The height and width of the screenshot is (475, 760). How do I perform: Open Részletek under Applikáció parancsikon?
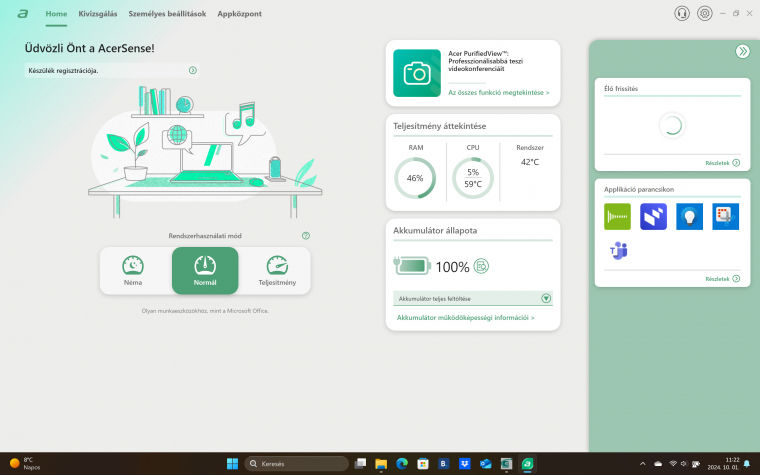[722, 279]
